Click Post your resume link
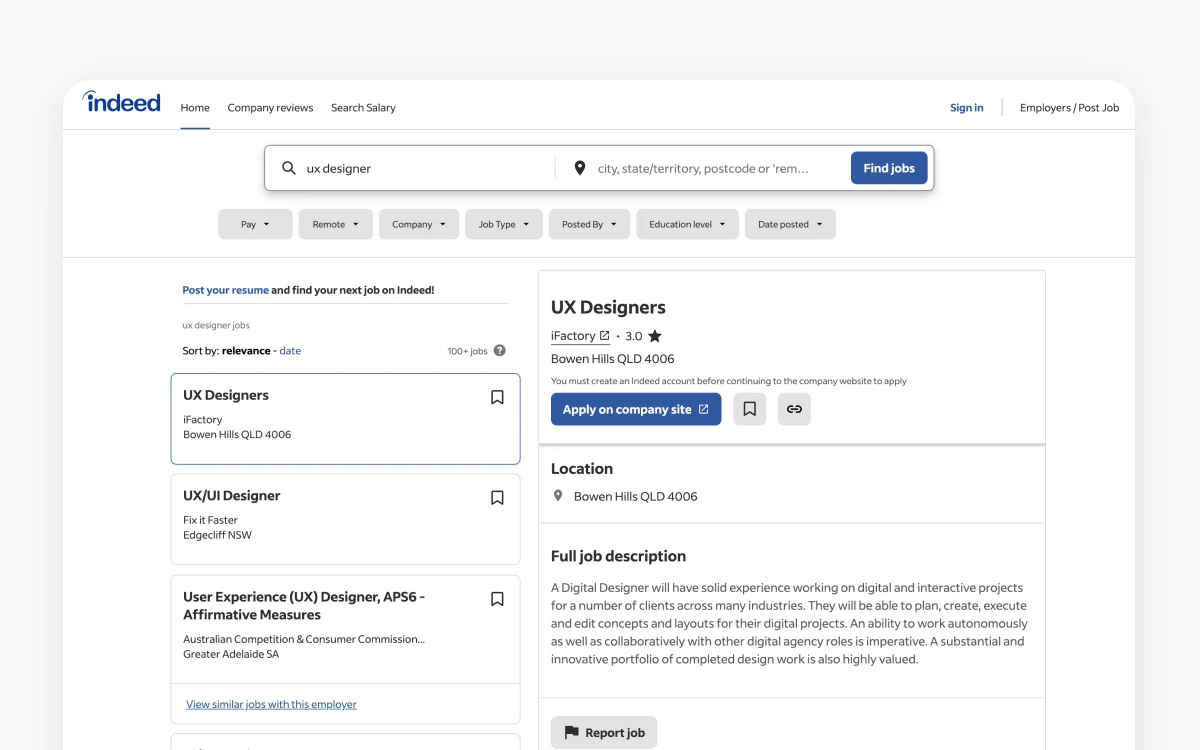The width and height of the screenshot is (1200, 750). tap(225, 290)
